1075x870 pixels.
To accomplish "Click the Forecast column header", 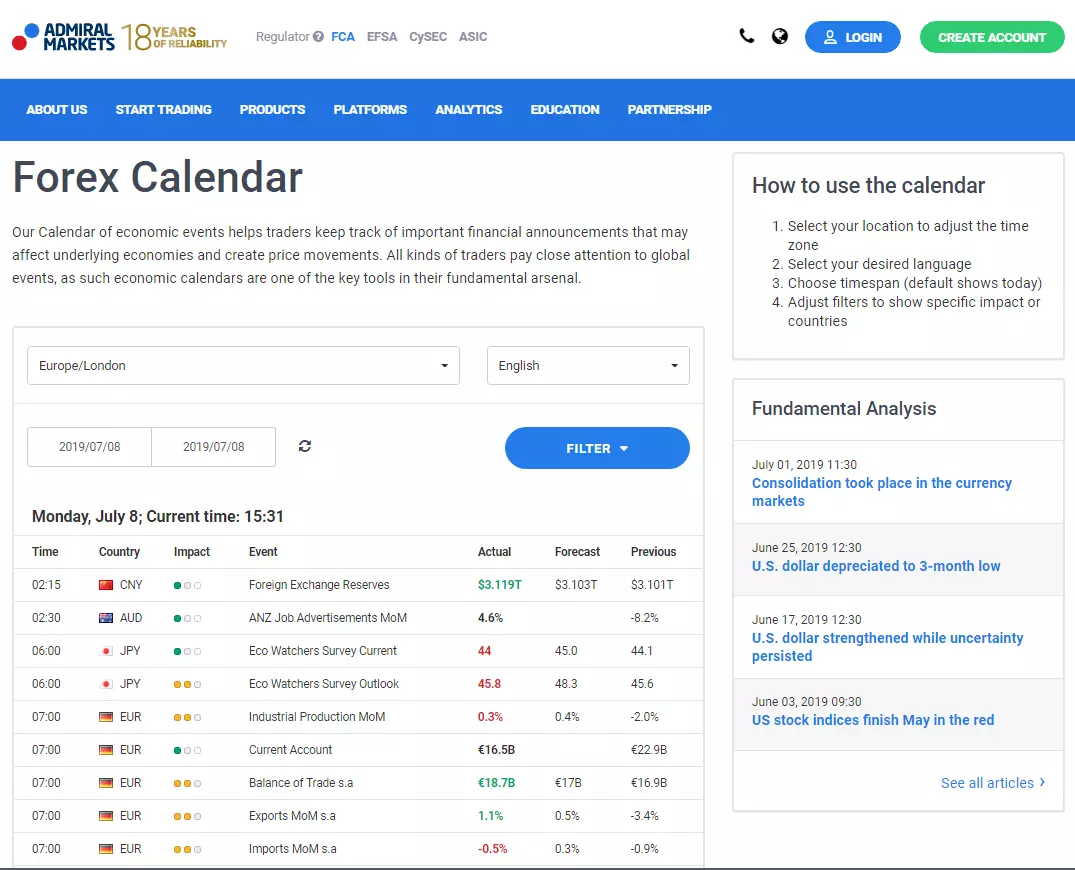I will click(x=577, y=552).
